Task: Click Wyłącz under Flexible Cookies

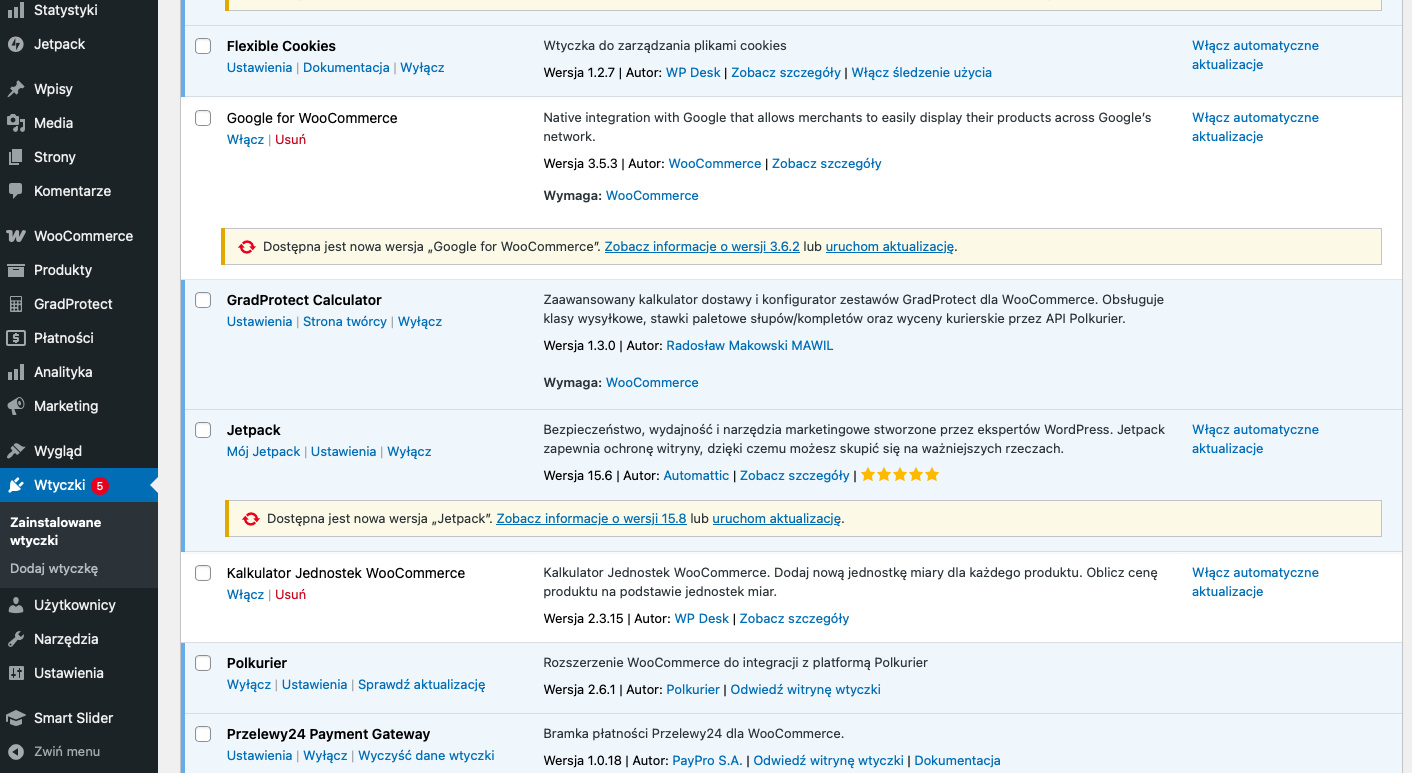Action: [422, 68]
